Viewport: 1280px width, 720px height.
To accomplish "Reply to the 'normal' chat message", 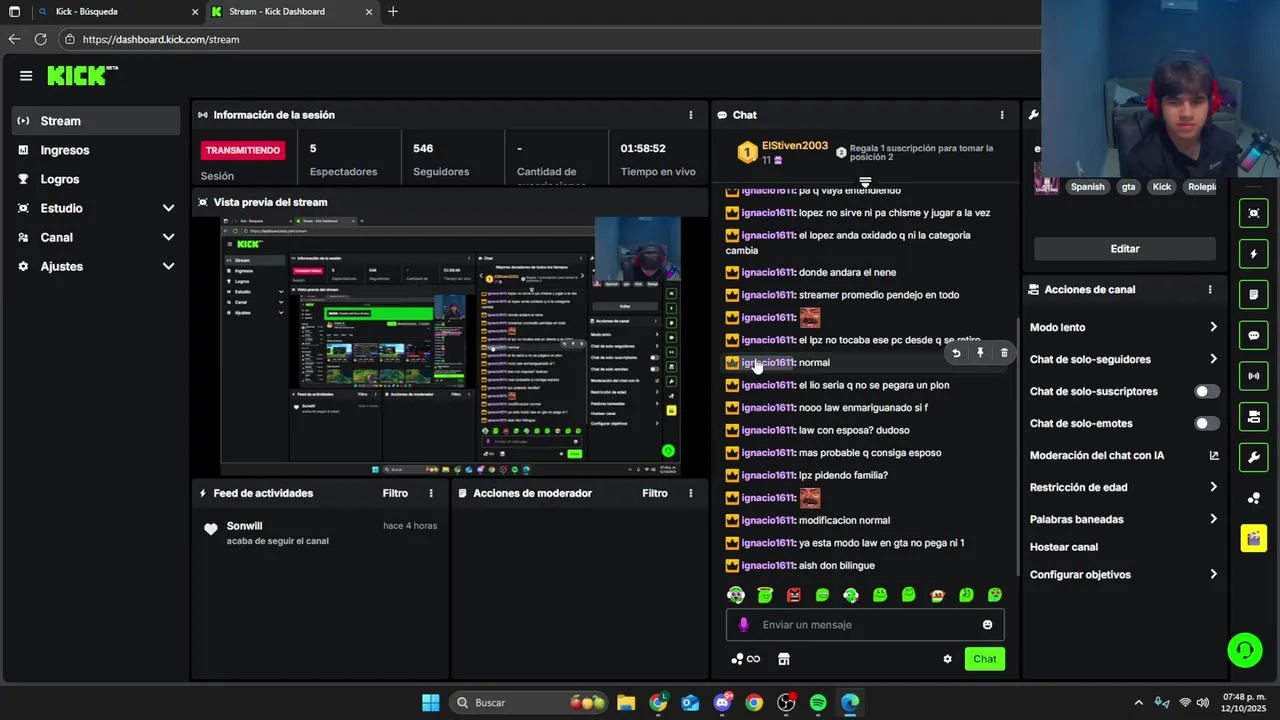I will pos(956,353).
